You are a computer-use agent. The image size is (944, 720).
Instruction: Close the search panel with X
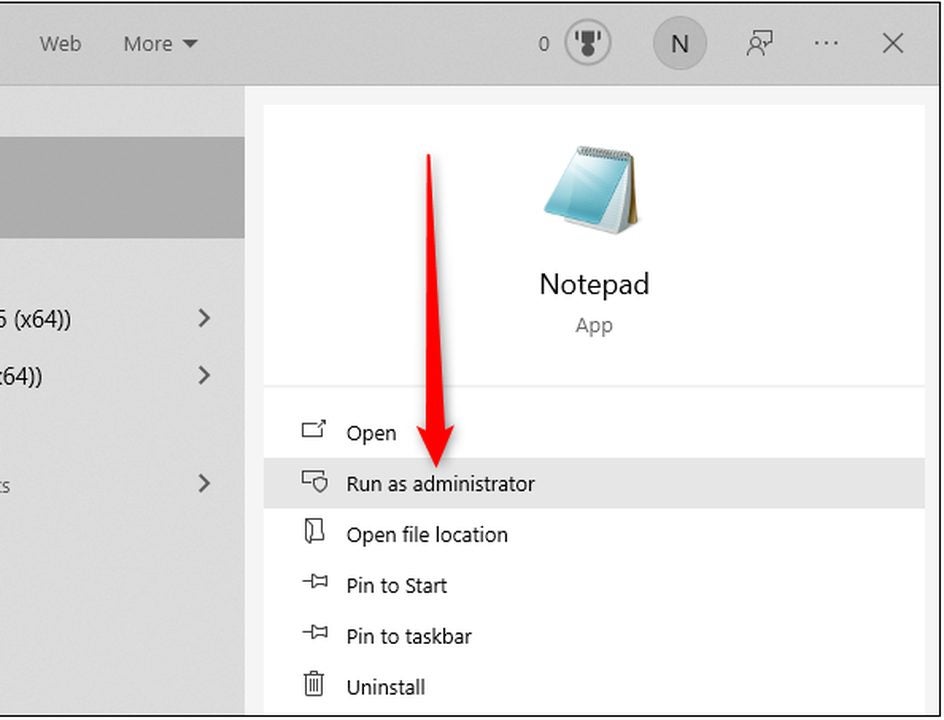[x=893, y=43]
